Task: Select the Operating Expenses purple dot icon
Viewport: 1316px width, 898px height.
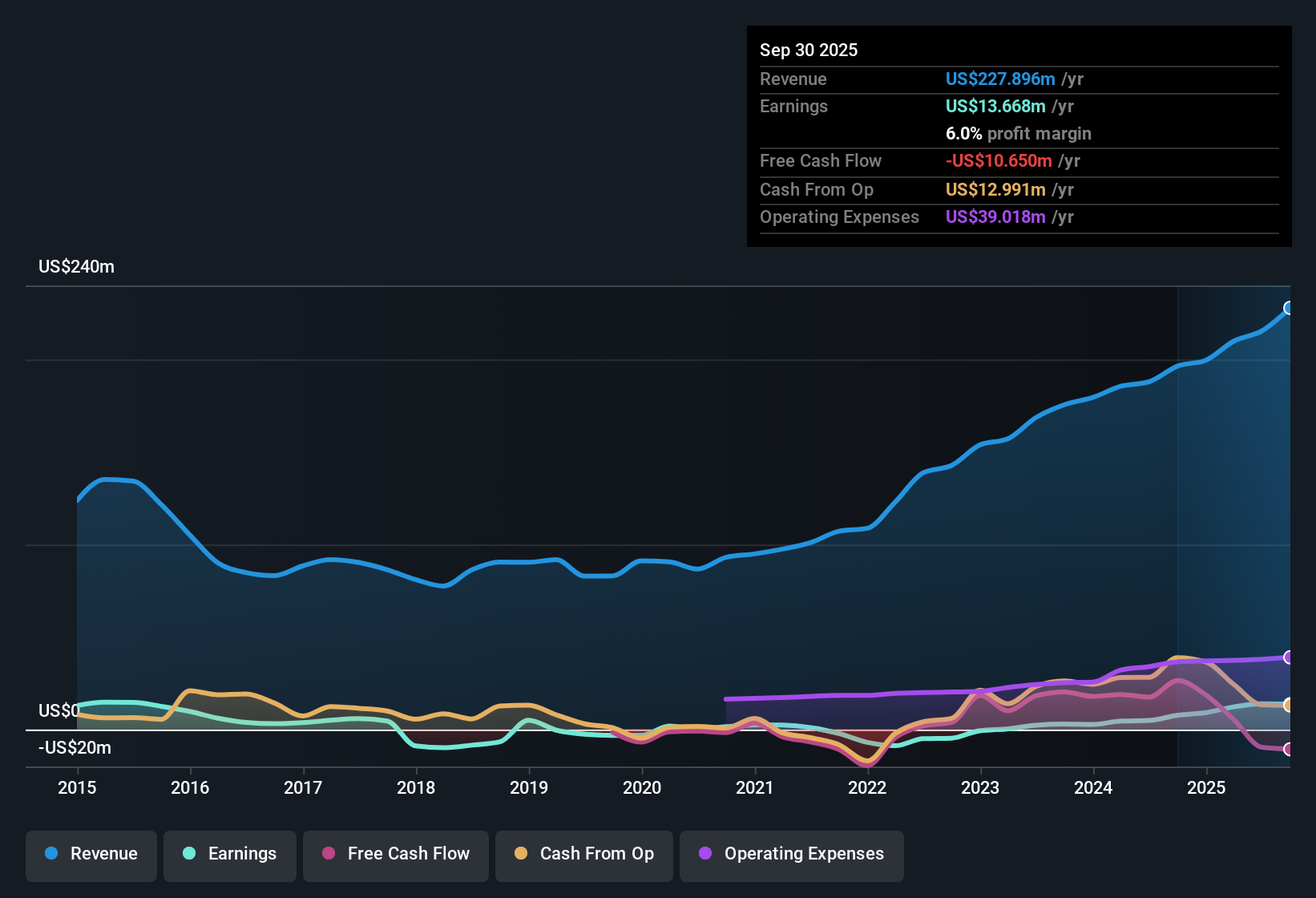Action: (704, 854)
